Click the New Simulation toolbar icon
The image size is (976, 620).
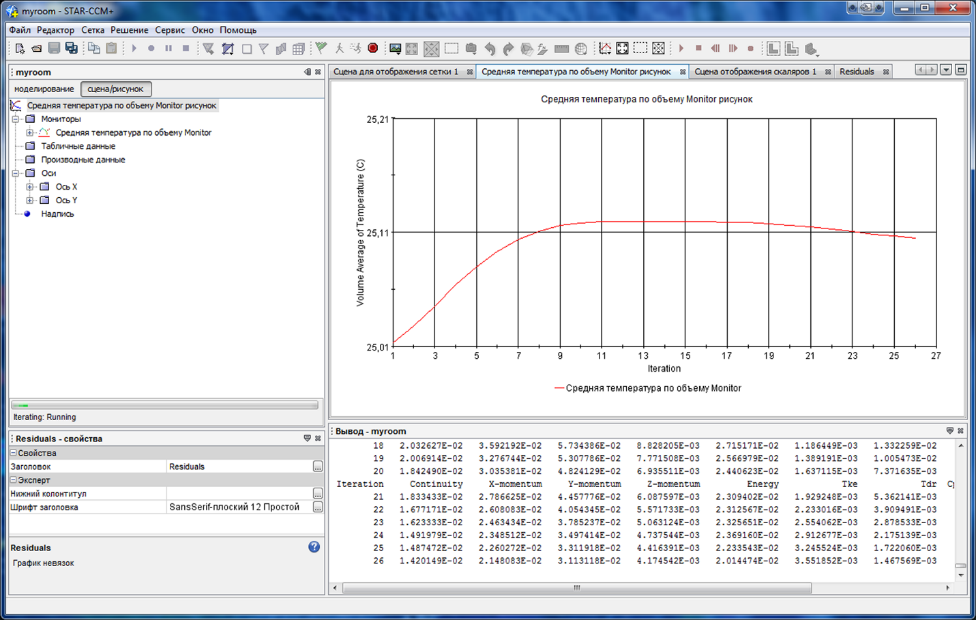point(20,48)
